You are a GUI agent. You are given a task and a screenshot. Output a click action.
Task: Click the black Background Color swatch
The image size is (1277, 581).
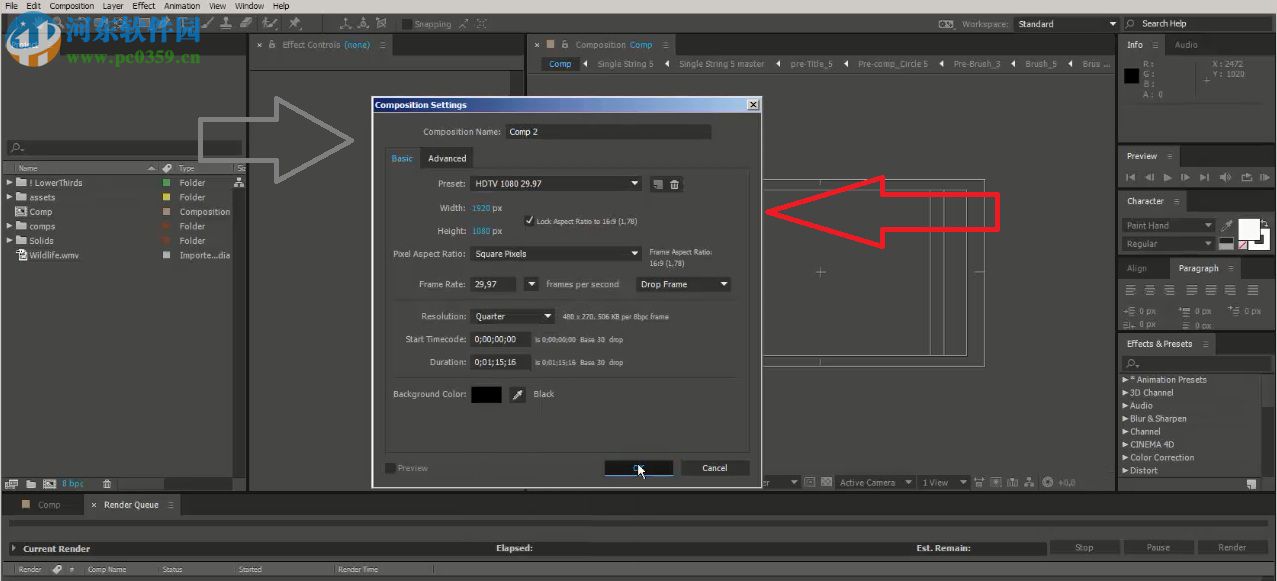(x=486, y=394)
